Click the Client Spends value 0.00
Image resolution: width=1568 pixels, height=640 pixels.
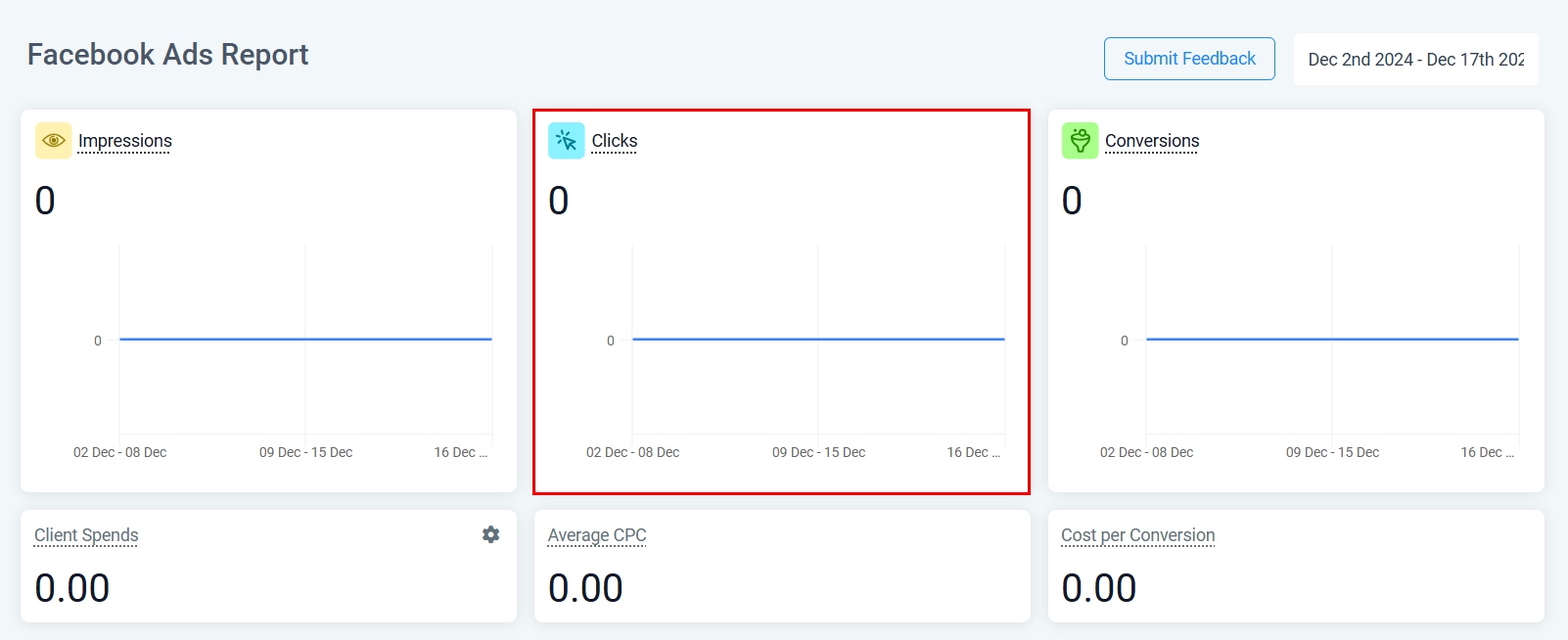(72, 588)
